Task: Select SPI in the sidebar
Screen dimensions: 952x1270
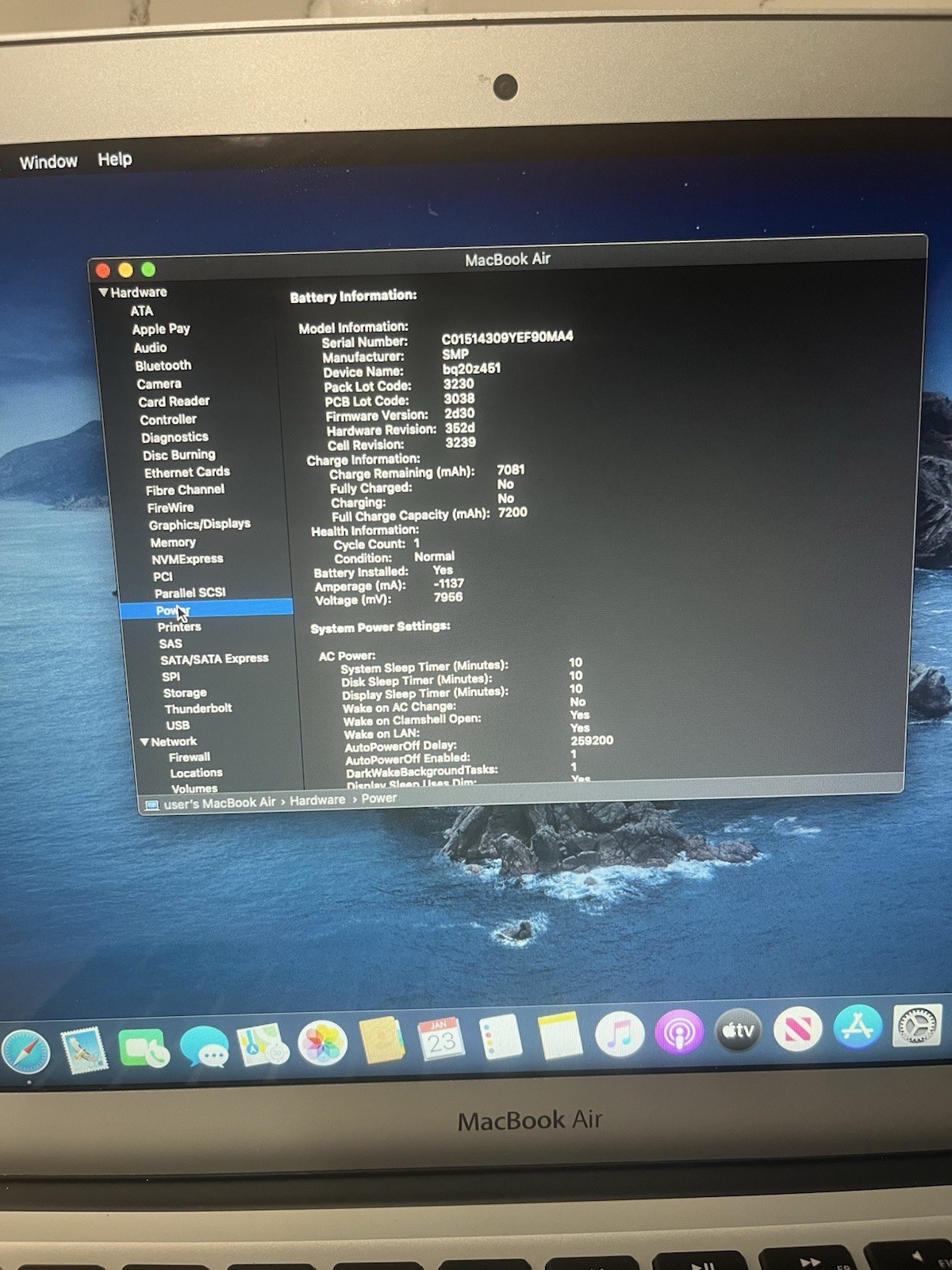Action: [x=171, y=676]
